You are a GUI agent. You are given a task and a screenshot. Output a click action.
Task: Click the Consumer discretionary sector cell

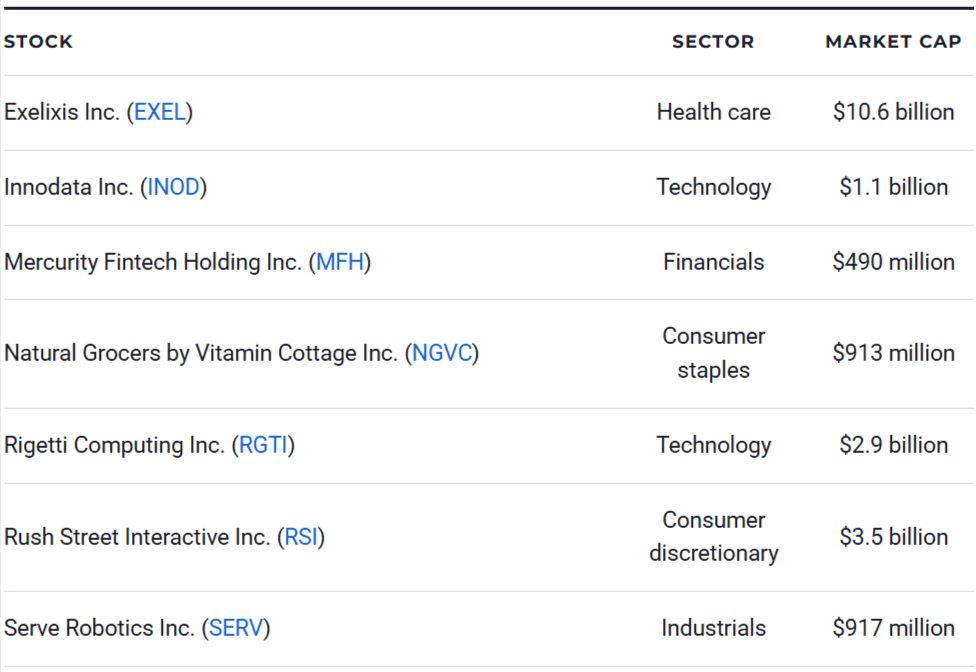(713, 537)
